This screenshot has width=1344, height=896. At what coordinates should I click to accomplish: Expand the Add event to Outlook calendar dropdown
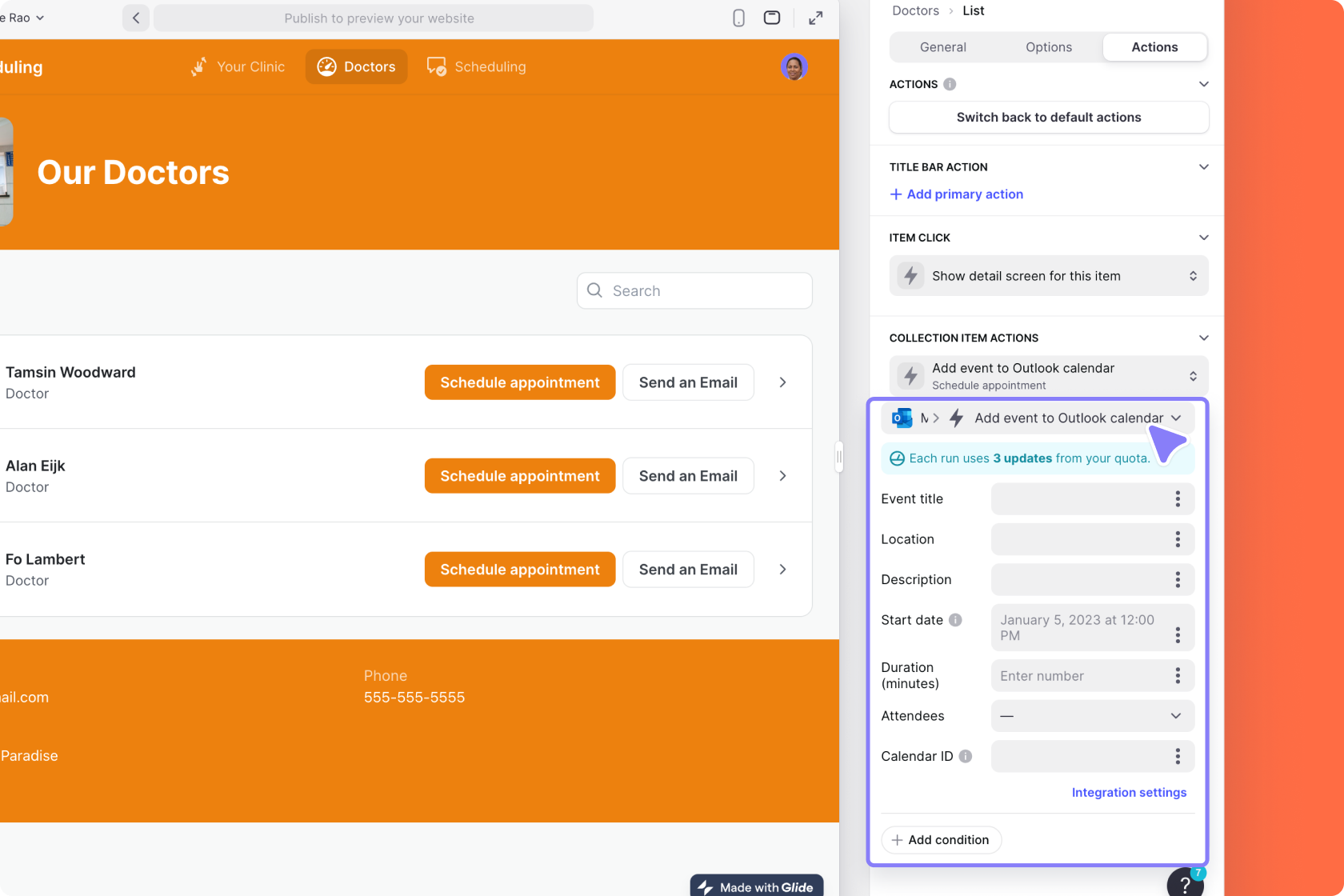click(x=1176, y=418)
